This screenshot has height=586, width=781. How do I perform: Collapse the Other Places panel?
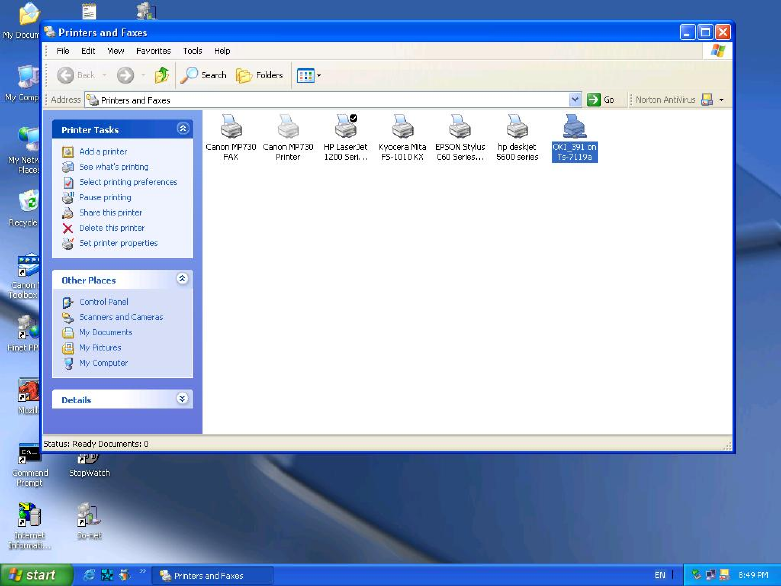click(x=182, y=279)
